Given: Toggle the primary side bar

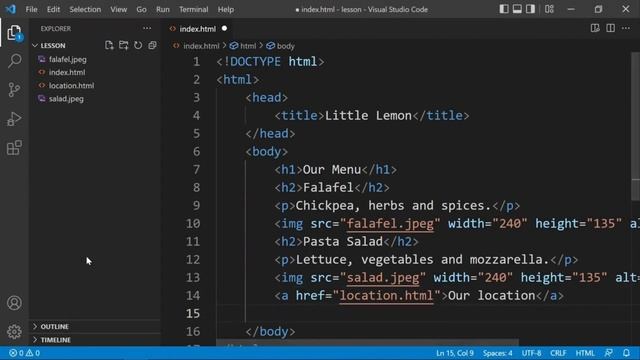Looking at the screenshot, I should click(x=504, y=9).
